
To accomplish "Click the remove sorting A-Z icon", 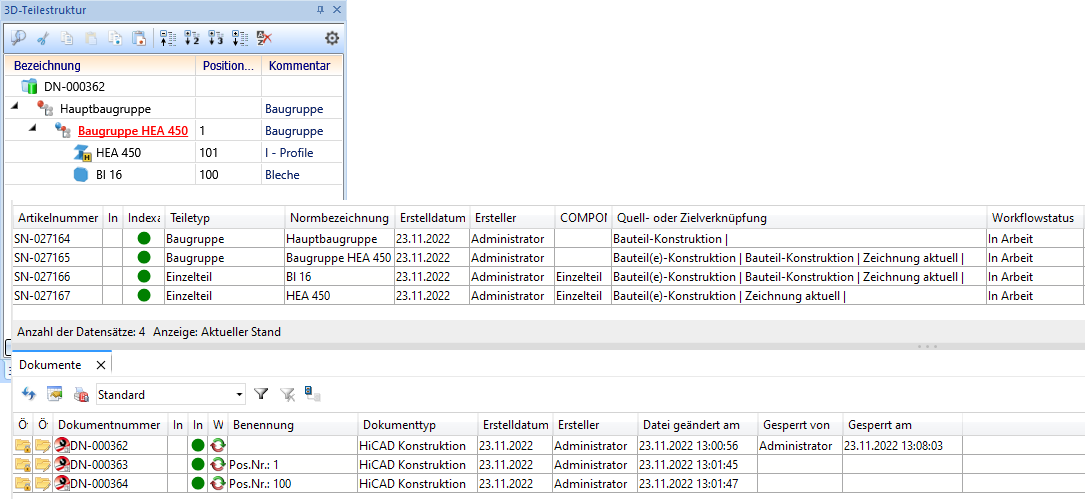I will click(264, 39).
